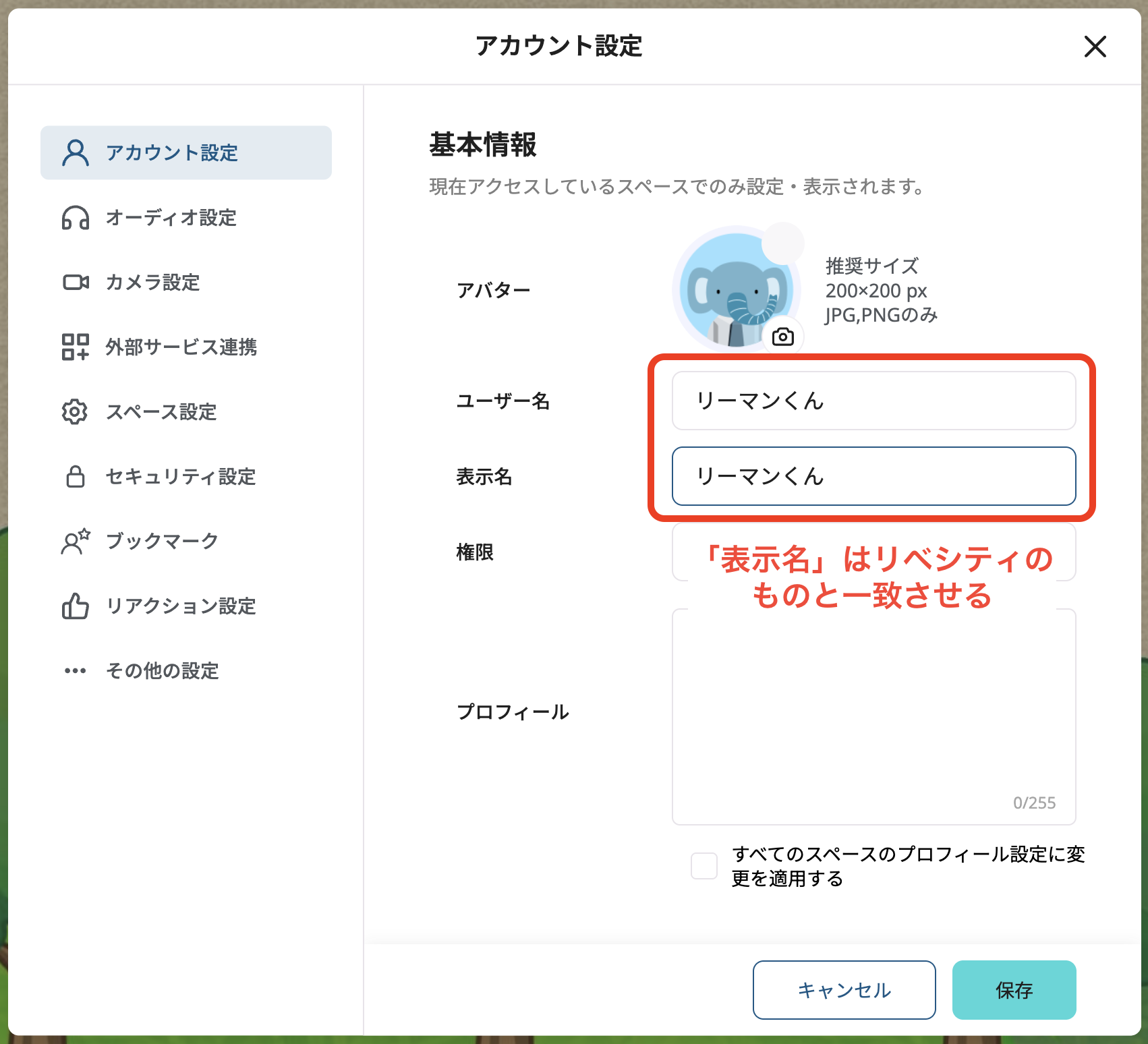Viewport: 1148px width, 1044px height.
Task: Click the security settings lock icon
Action: point(74,477)
